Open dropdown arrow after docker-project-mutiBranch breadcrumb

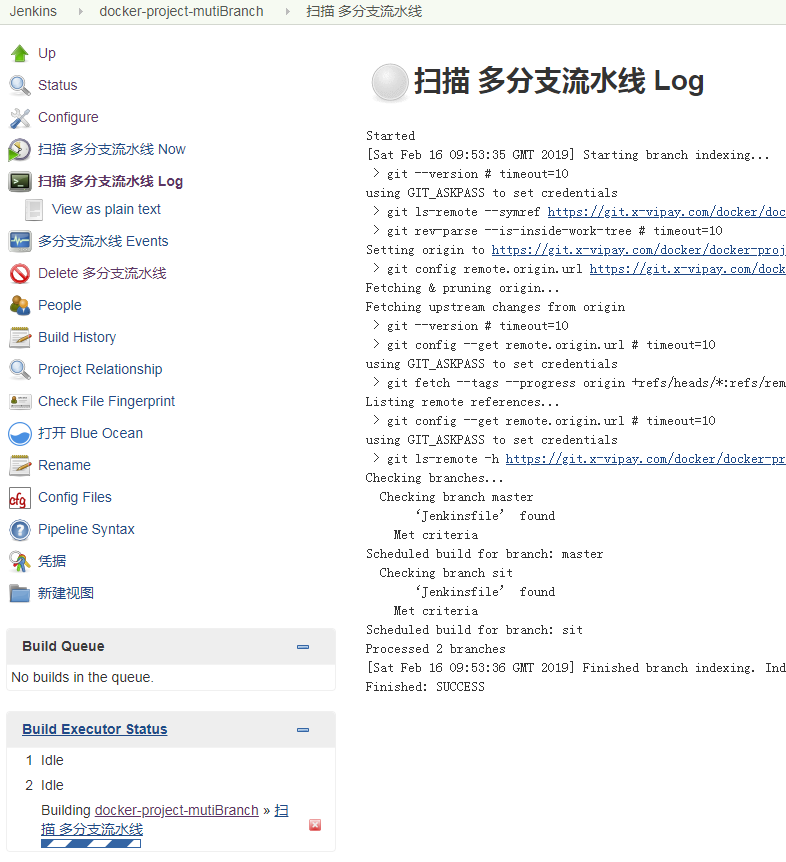click(x=287, y=12)
